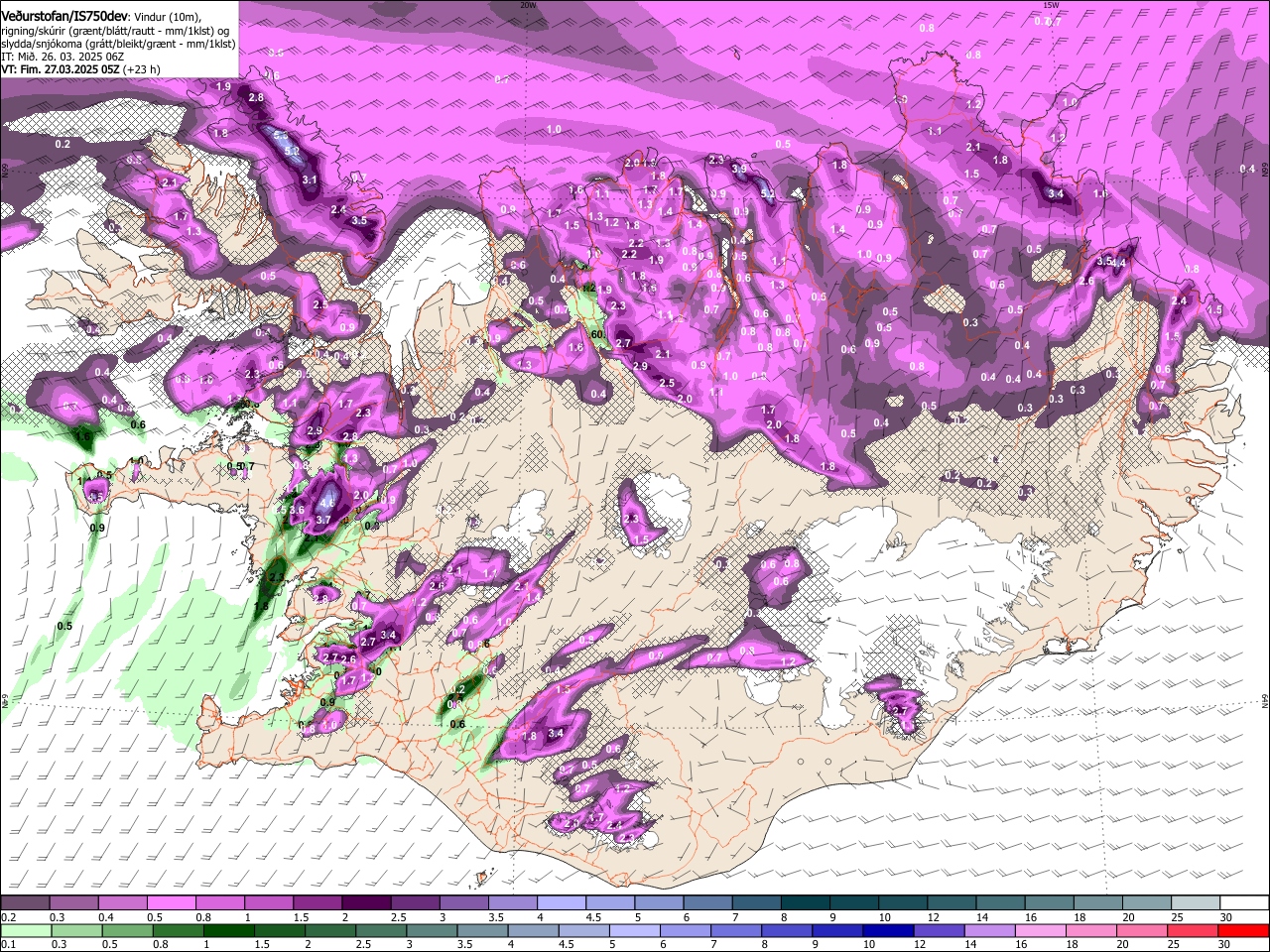The height and width of the screenshot is (952, 1270).
Task: Click the 5.1 precipitation value on map
Action: [x=767, y=194]
